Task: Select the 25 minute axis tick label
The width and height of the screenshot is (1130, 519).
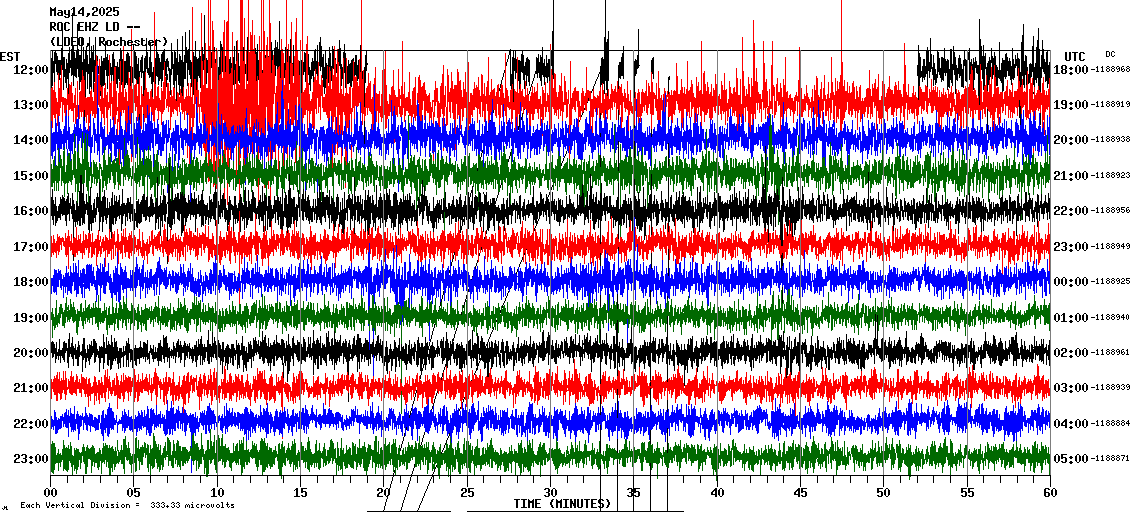Action: pos(467,492)
